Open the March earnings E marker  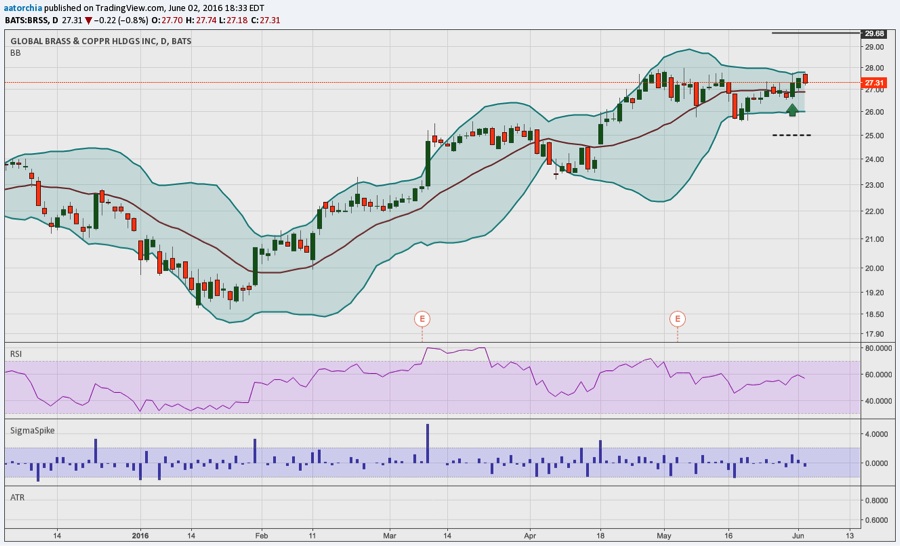pyautogui.click(x=422, y=319)
